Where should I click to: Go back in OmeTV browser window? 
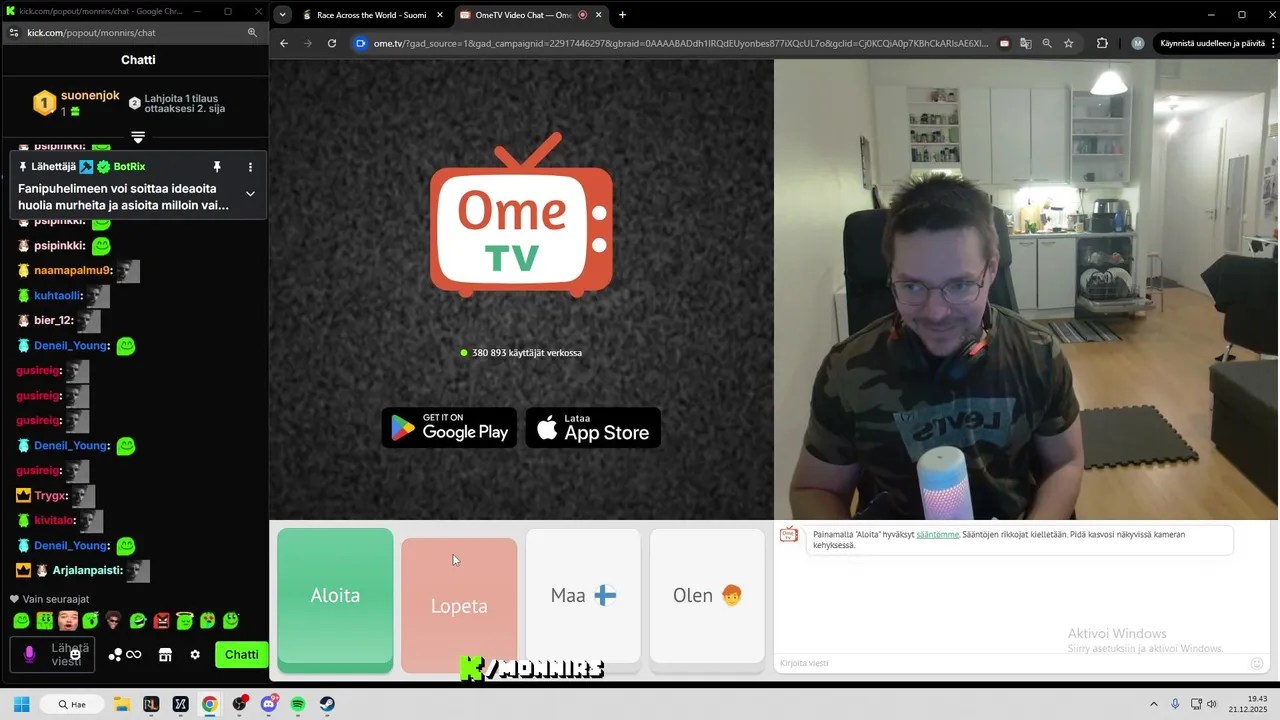click(x=284, y=43)
